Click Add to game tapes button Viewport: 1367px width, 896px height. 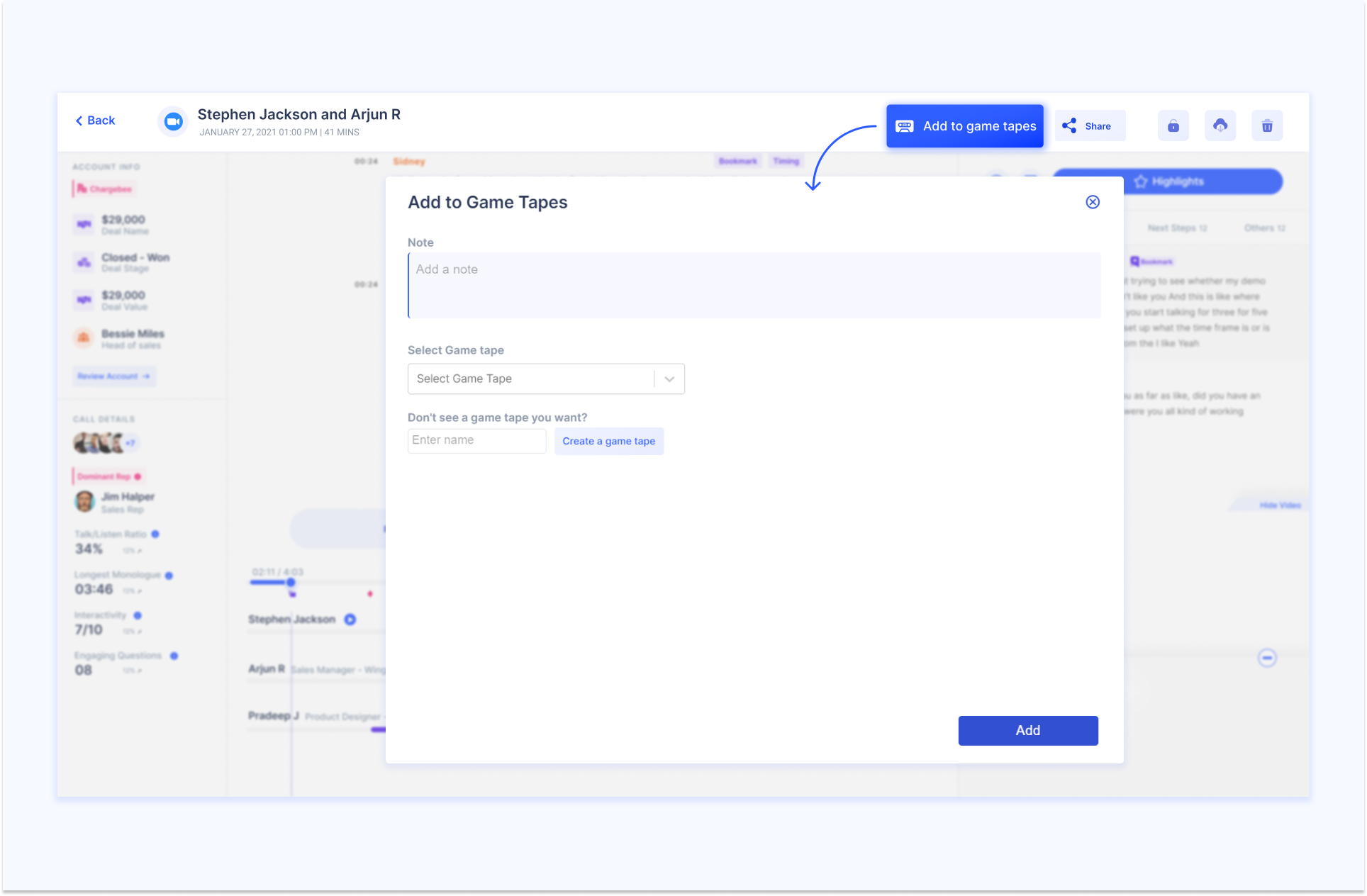[964, 126]
